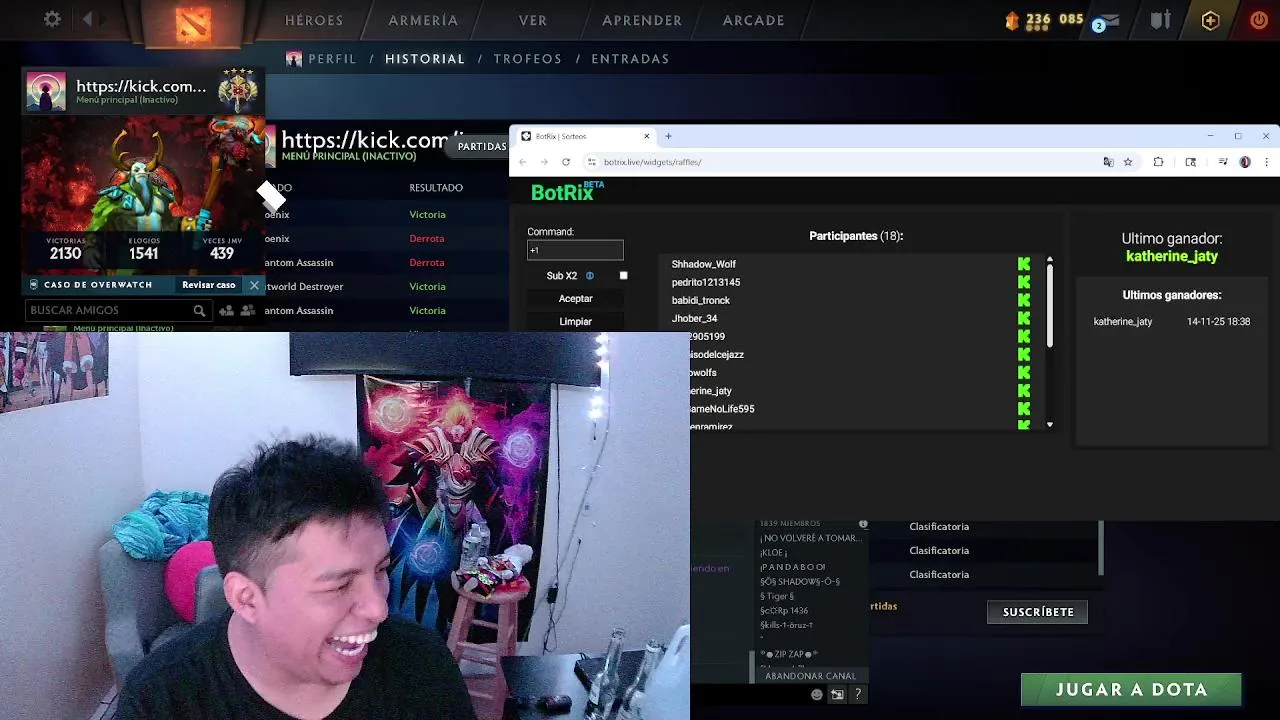Image resolution: width=1280 pixels, height=720 pixels.
Task: Click channel member ZIP ZAP
Action: pyautogui.click(x=788, y=654)
